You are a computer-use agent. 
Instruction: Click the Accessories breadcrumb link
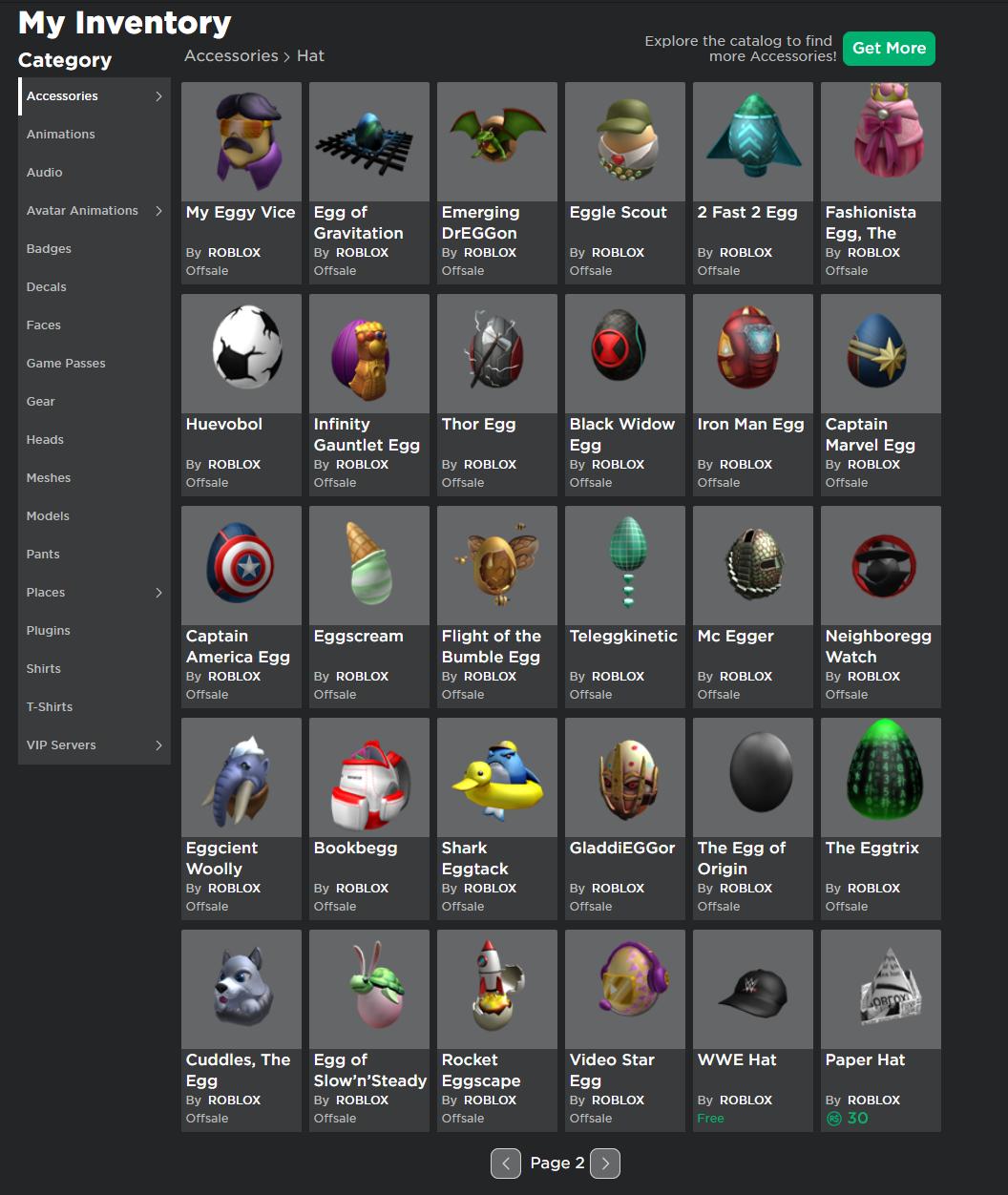click(231, 56)
